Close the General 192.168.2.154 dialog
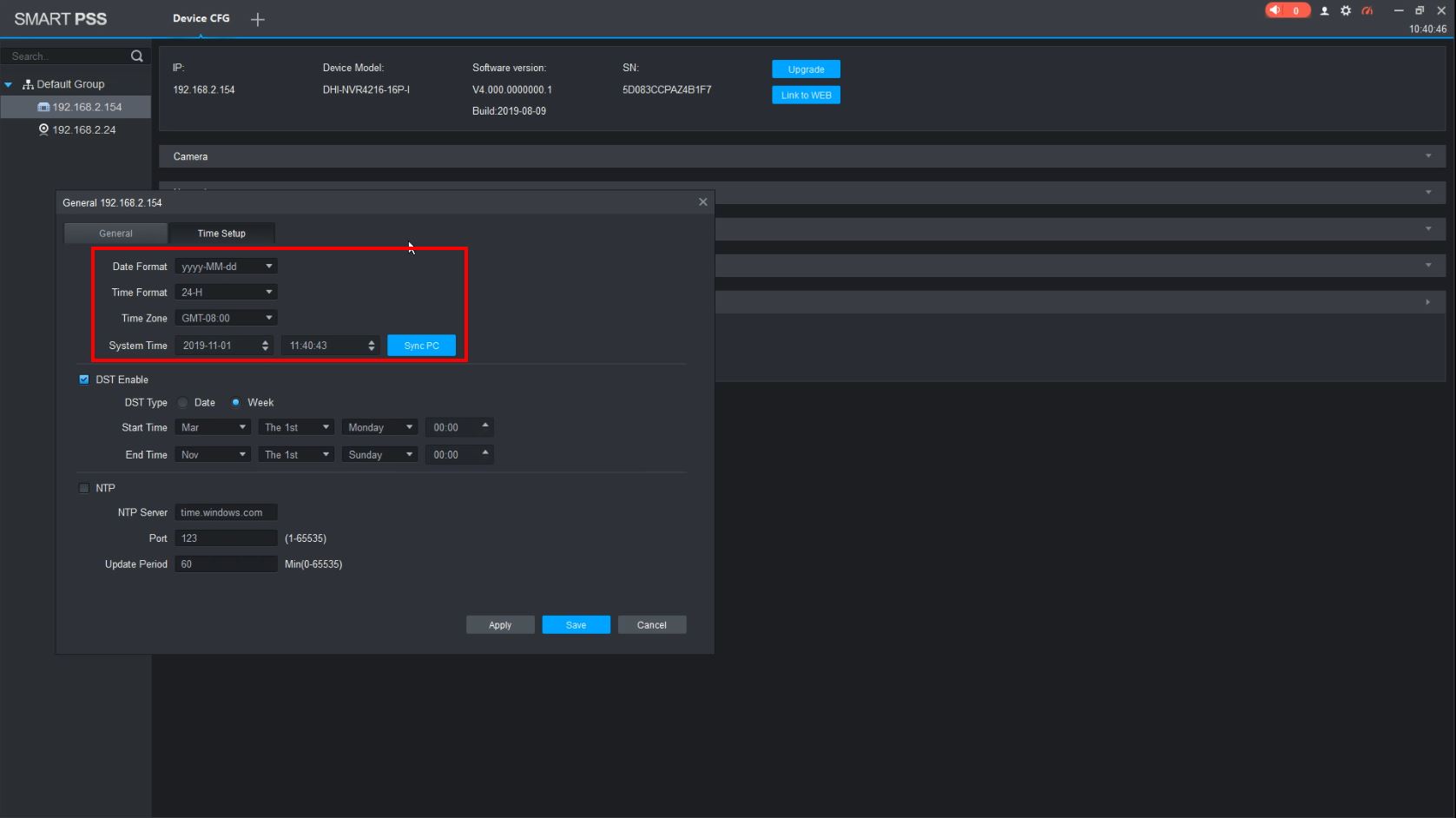1456x818 pixels. (x=702, y=202)
